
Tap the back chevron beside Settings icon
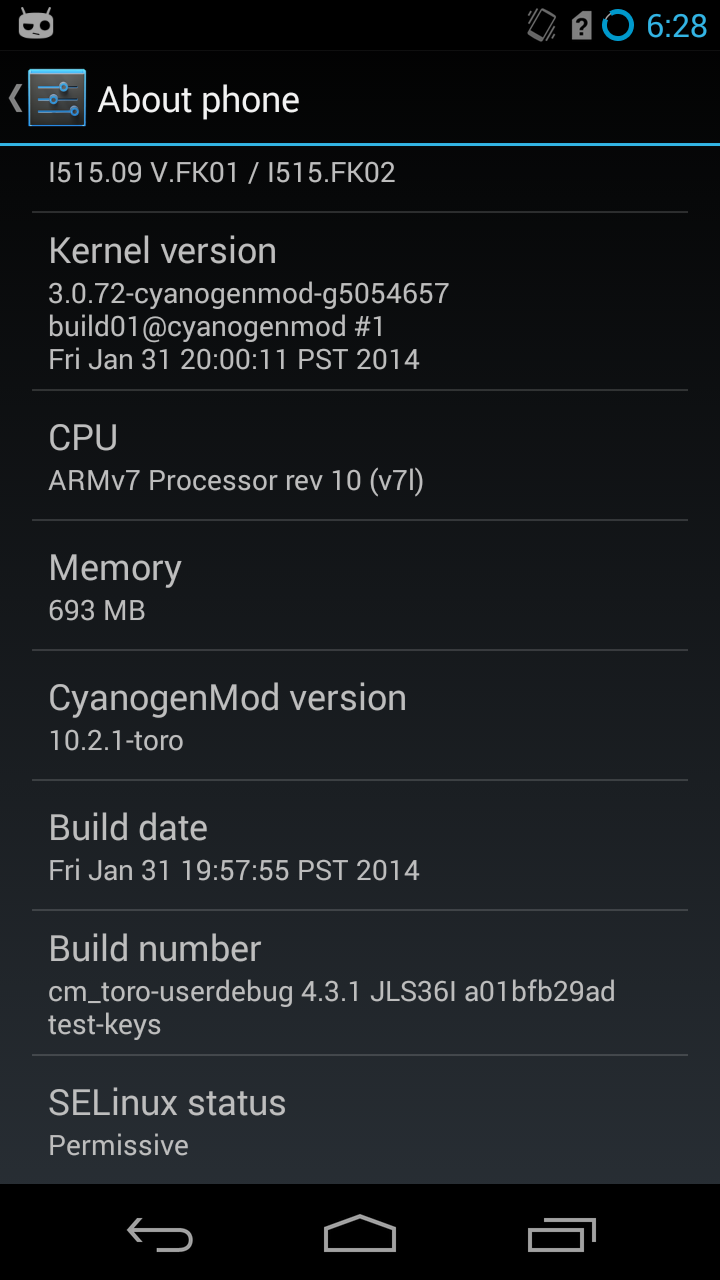(15, 98)
